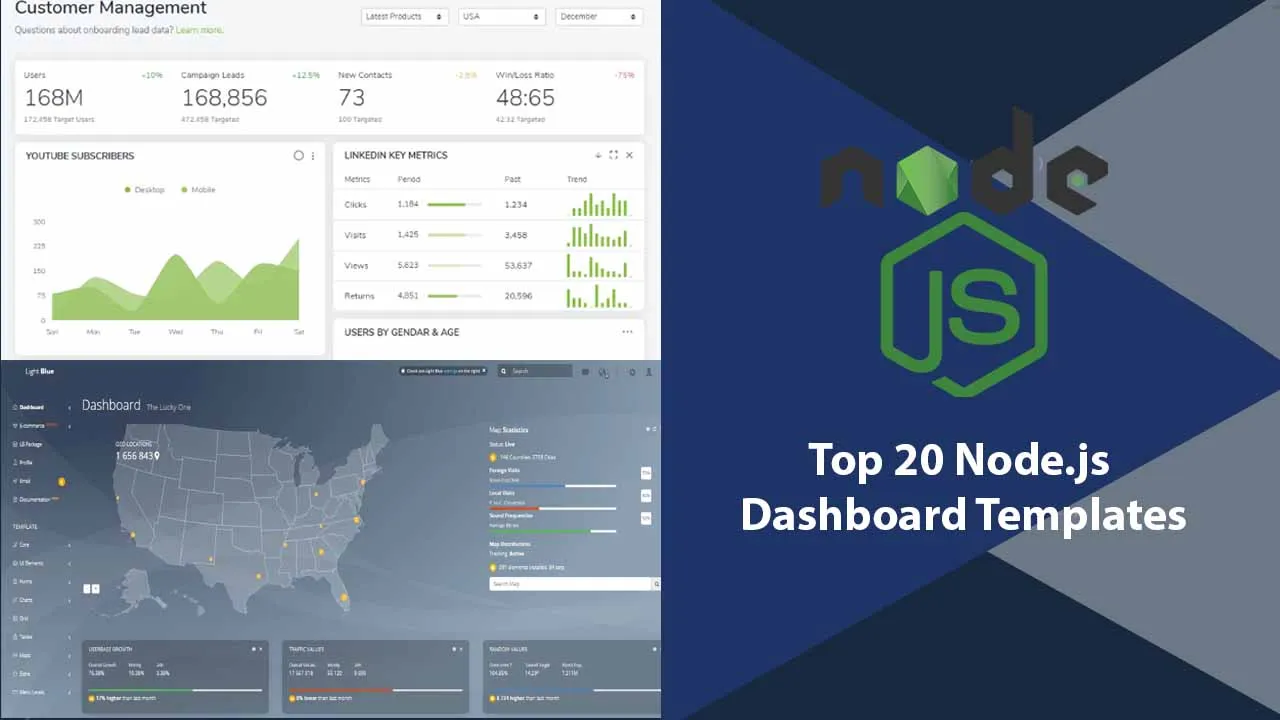Open the user account icon
Viewport: 1280px width, 720px height.
[x=648, y=371]
